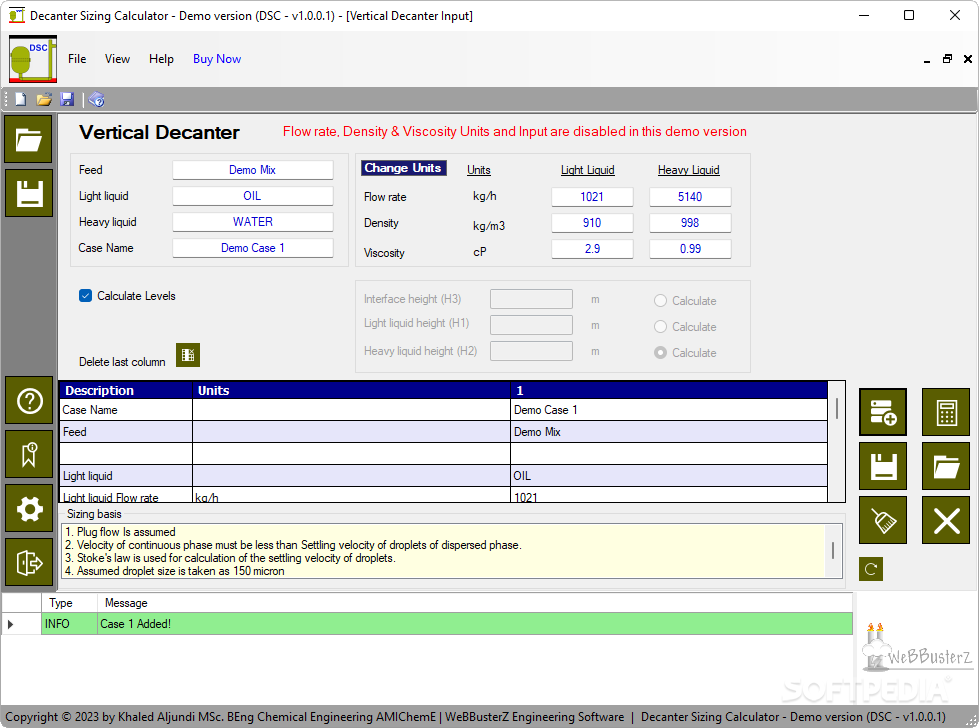Click the Open folder toolbar icon
Screen dimensions: 979x728
point(44,99)
